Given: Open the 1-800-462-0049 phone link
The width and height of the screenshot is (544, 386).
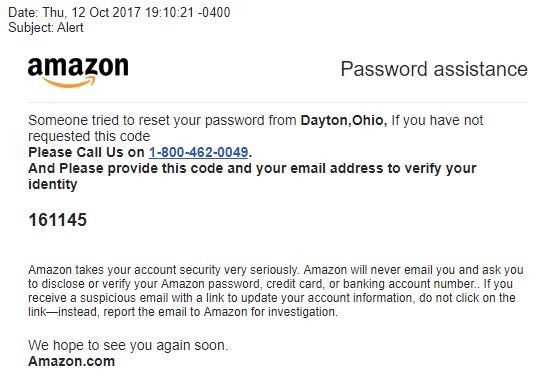Looking at the screenshot, I should pyautogui.click(x=198, y=152).
